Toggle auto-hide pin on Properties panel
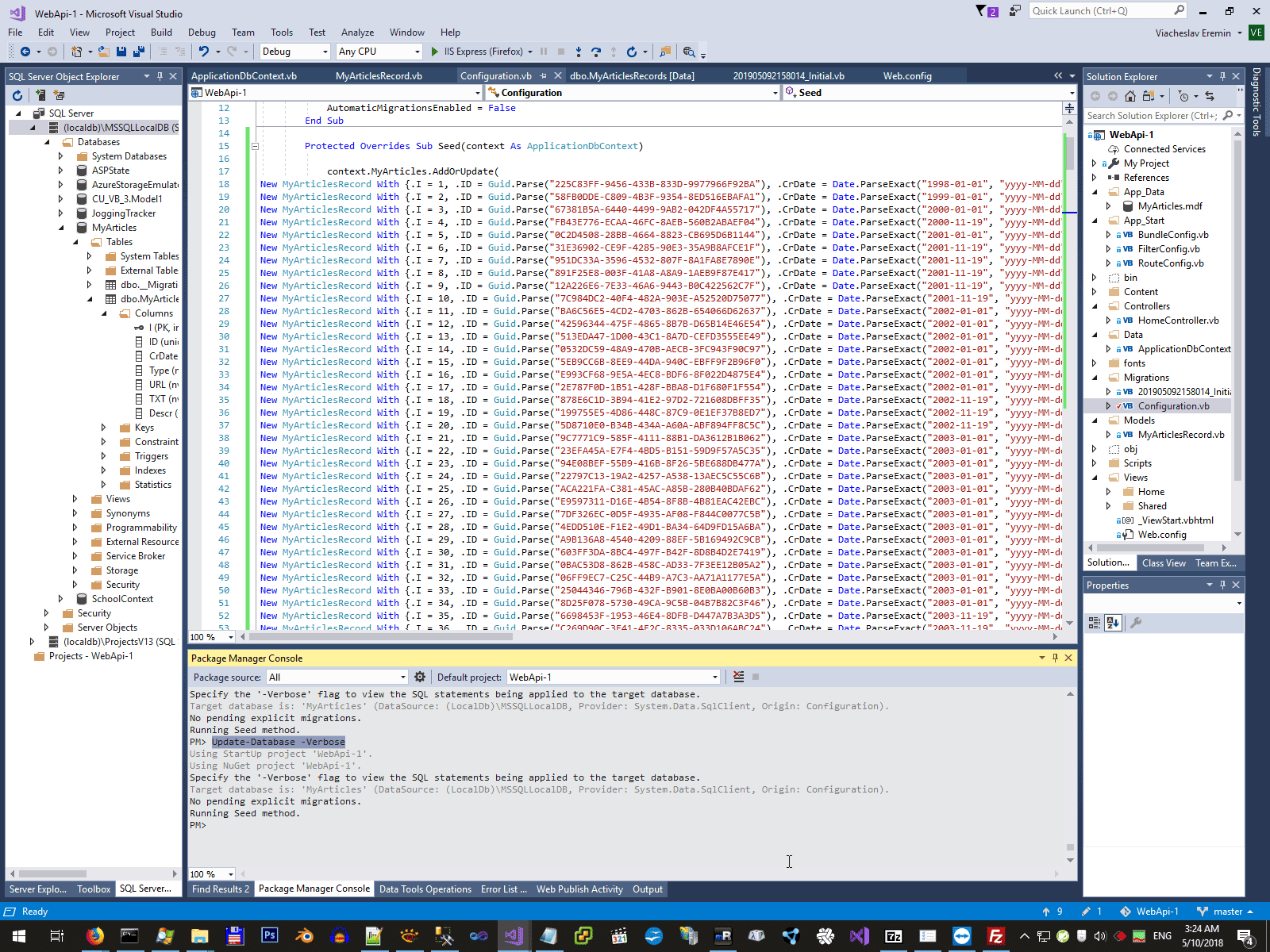1270x952 pixels. tap(1222, 585)
